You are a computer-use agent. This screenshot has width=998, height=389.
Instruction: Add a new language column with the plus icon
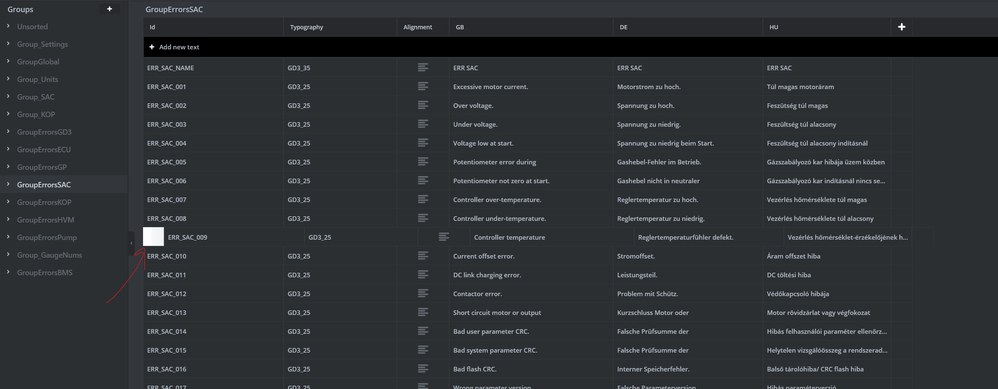(x=901, y=27)
